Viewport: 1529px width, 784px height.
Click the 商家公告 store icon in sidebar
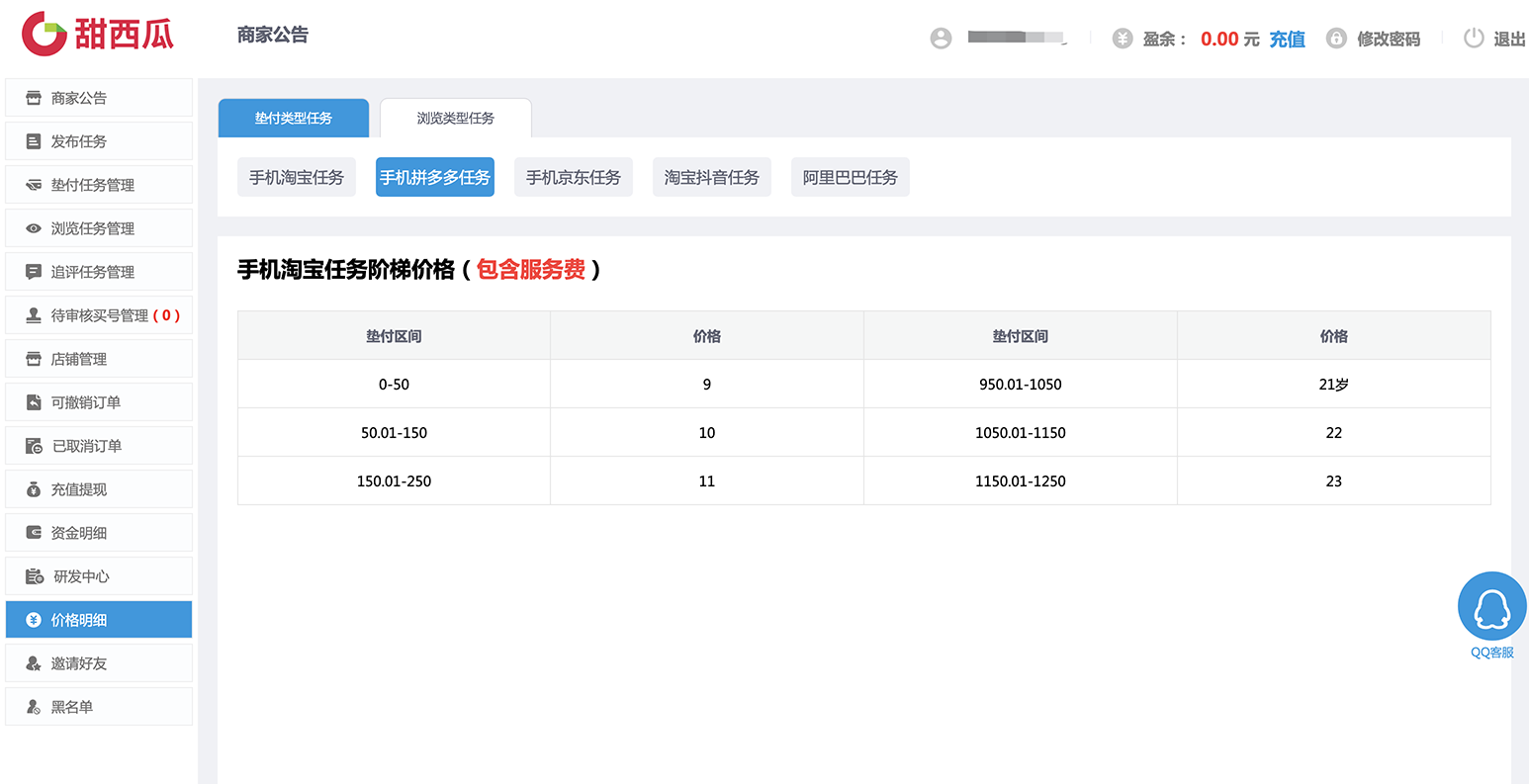[x=34, y=98]
